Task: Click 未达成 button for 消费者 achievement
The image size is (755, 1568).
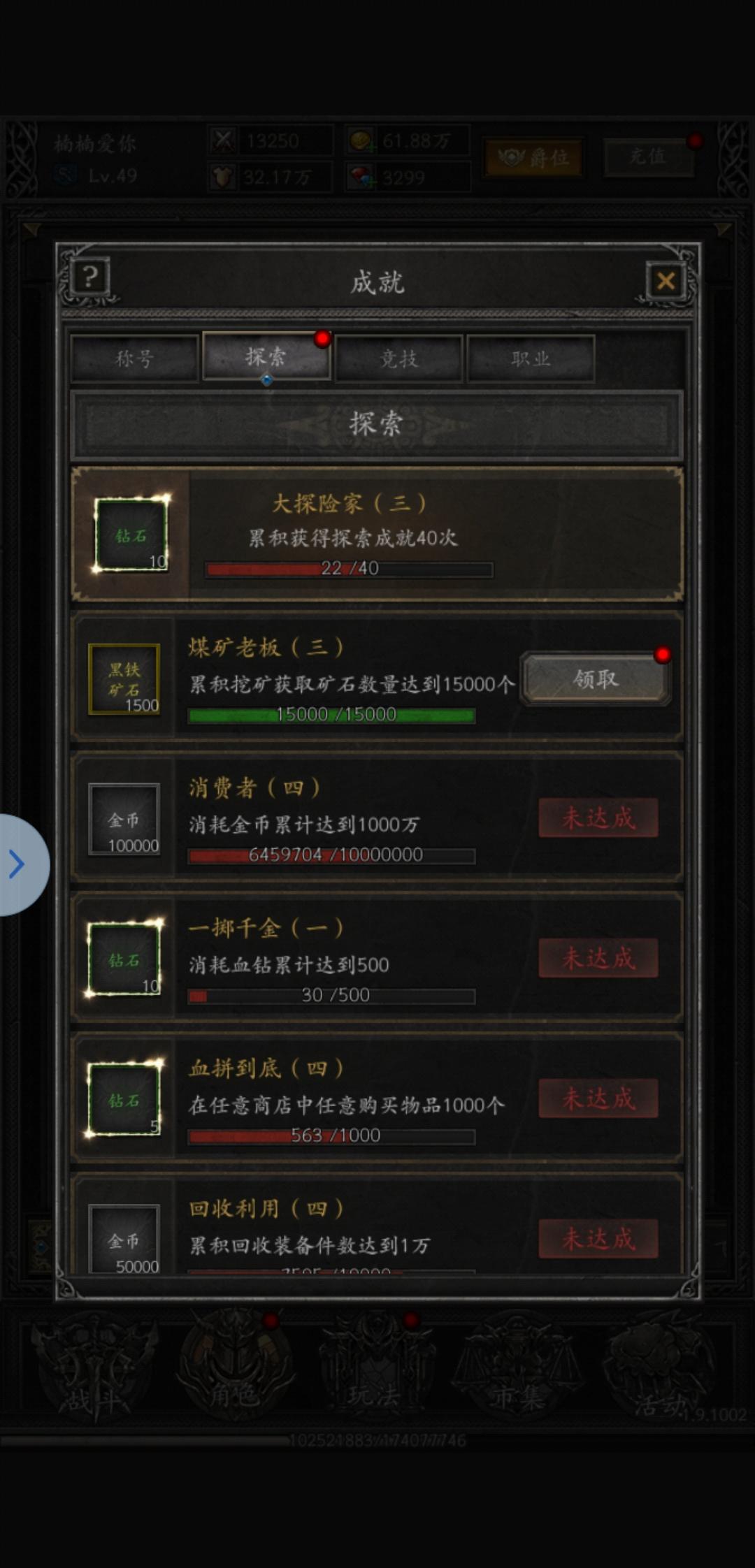Action: (598, 818)
